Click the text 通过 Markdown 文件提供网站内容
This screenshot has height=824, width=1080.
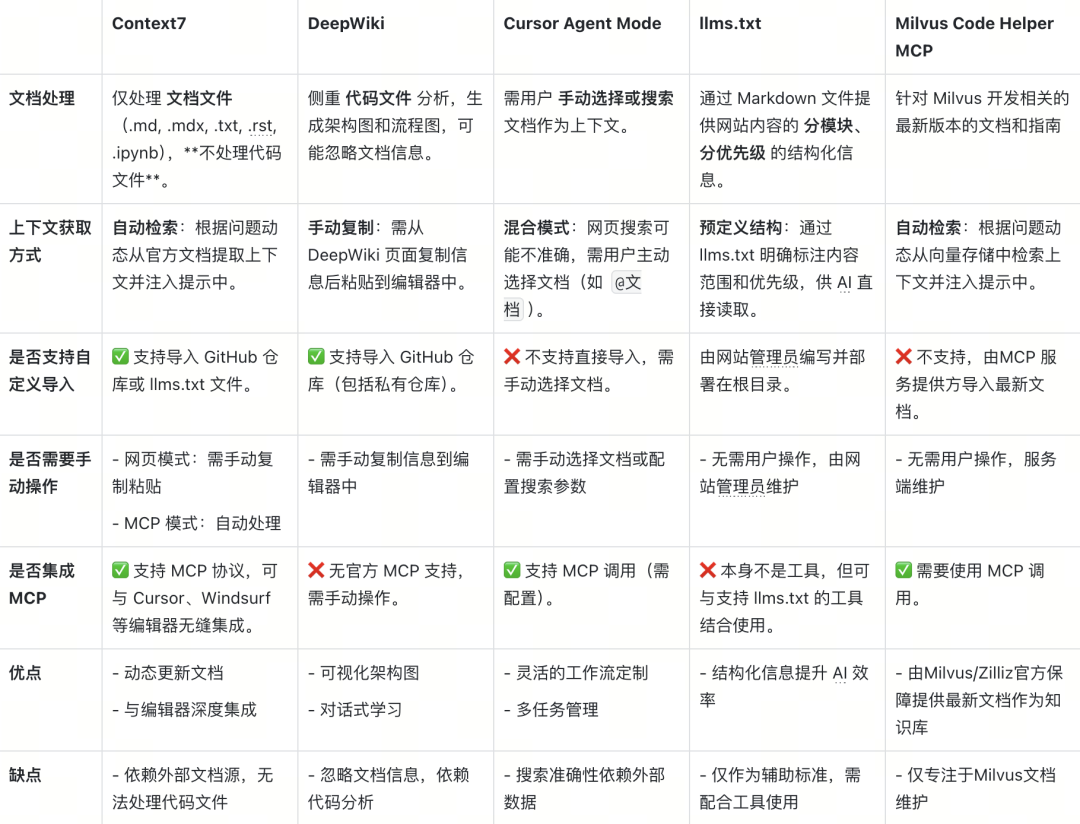[x=785, y=112]
